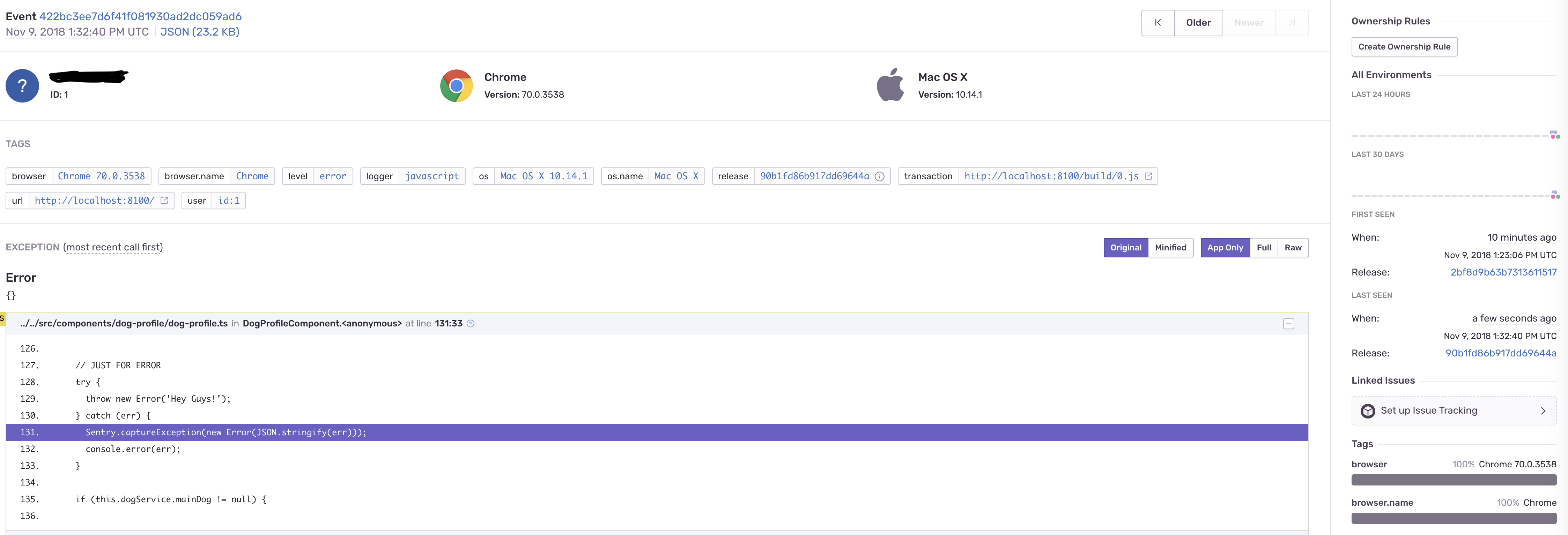Select the App Only frames tab
Viewport: 1568px width, 535px height.
tap(1225, 247)
